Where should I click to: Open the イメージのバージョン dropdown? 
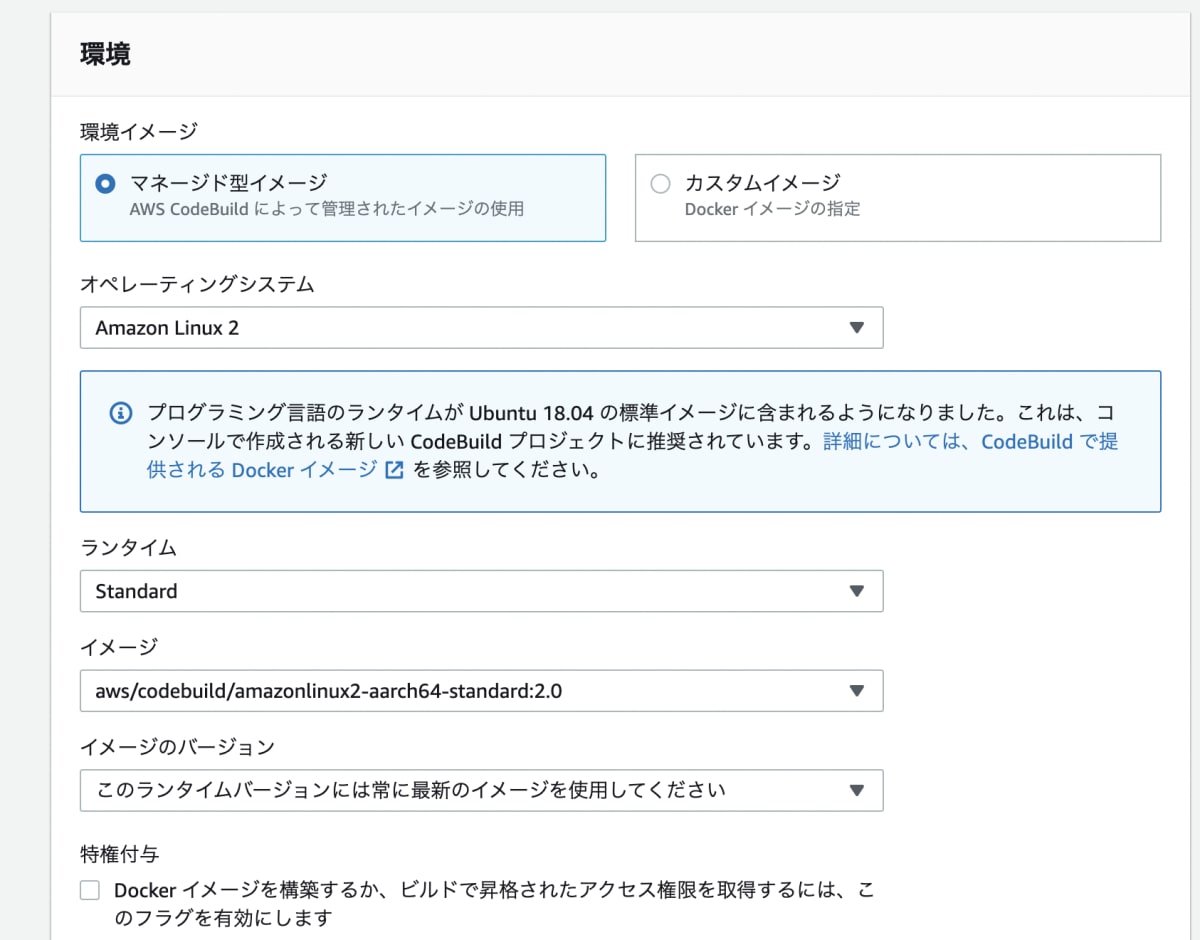tap(481, 790)
